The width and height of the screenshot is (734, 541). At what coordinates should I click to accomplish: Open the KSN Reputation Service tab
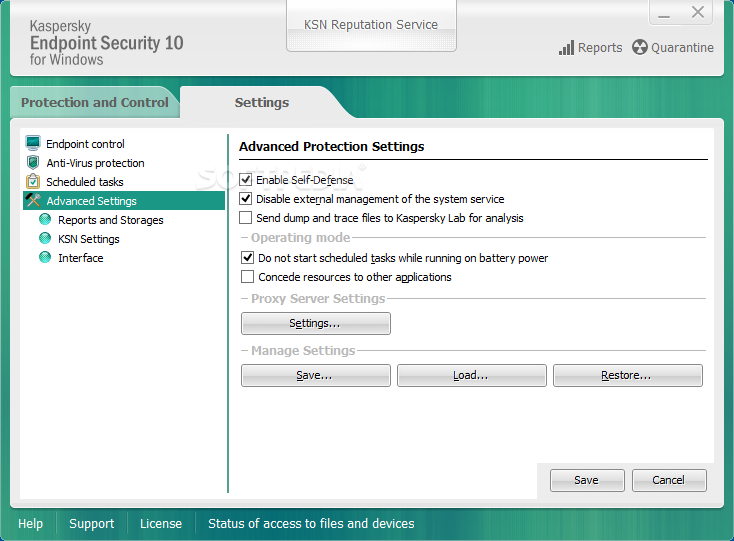(371, 25)
